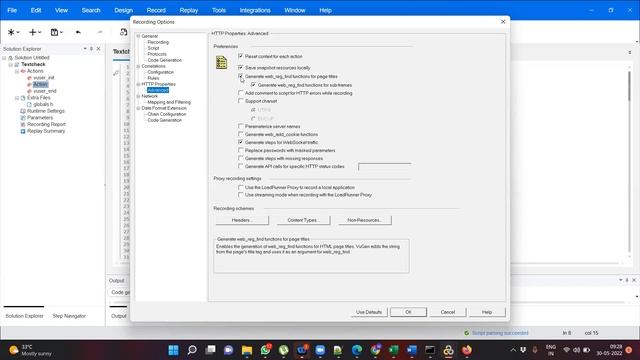
Task: Collapse the Network node in options tree
Action: point(138,96)
